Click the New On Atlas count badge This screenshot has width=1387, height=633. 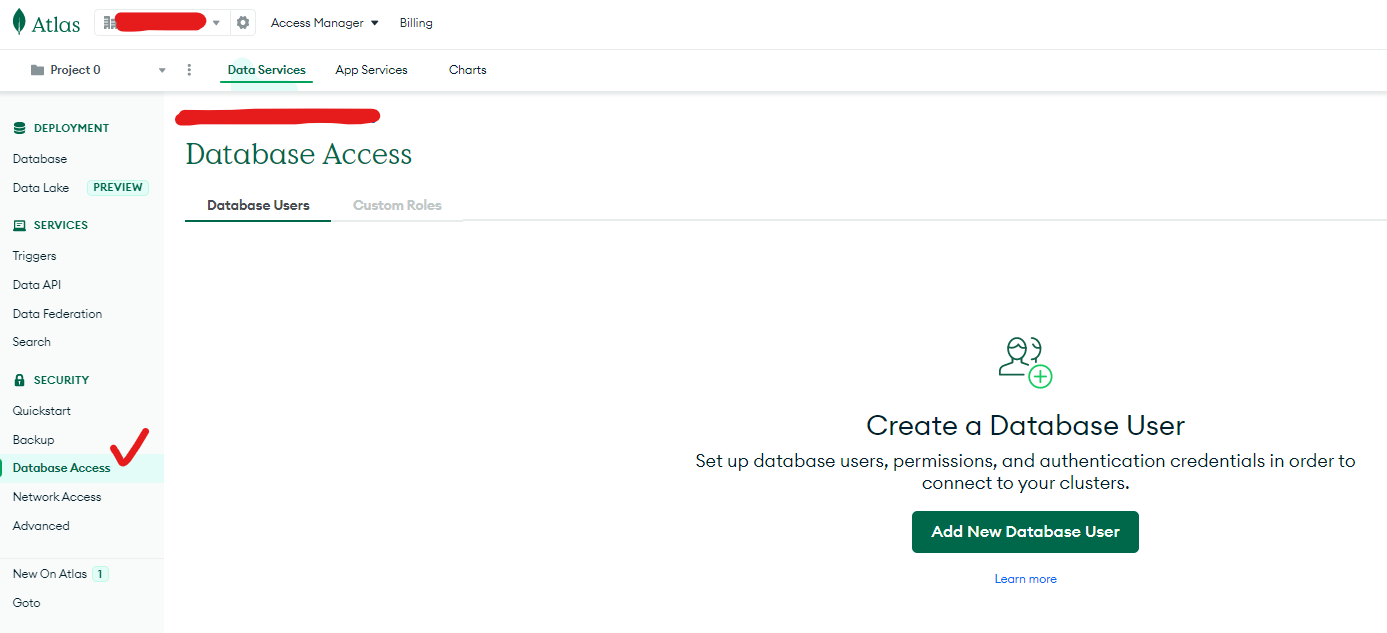pos(100,574)
